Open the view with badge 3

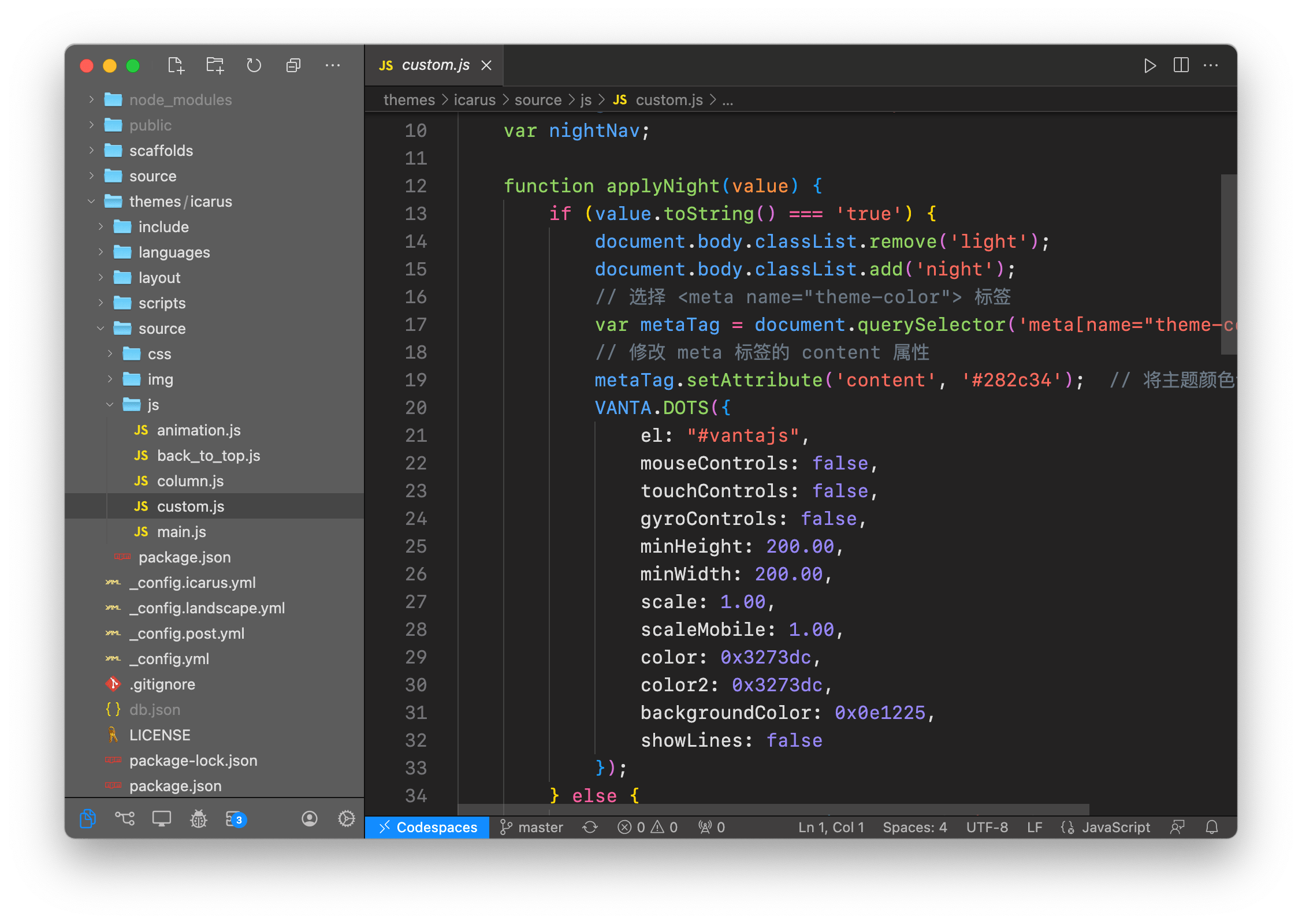(x=236, y=818)
